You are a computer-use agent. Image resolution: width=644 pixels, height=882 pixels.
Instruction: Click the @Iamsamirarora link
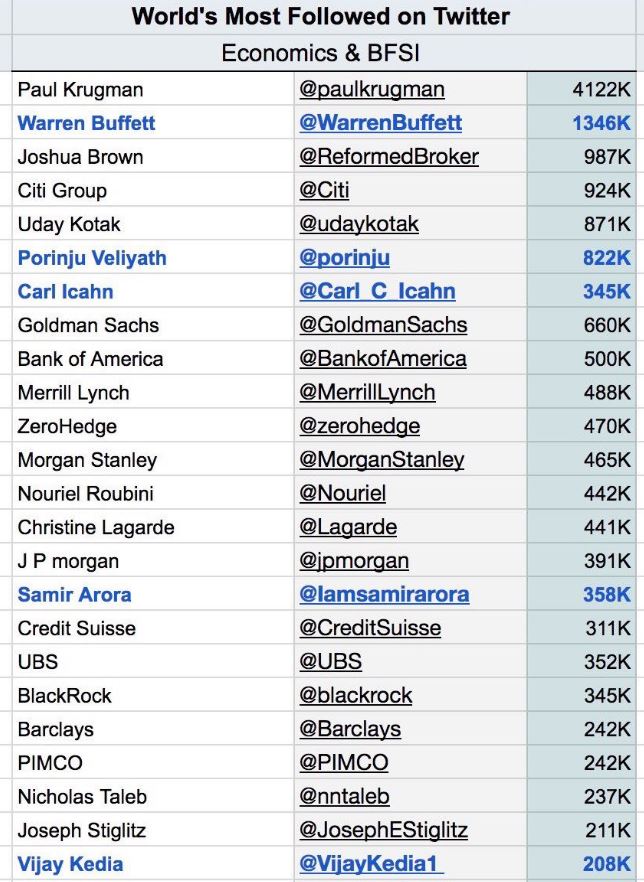tap(384, 595)
